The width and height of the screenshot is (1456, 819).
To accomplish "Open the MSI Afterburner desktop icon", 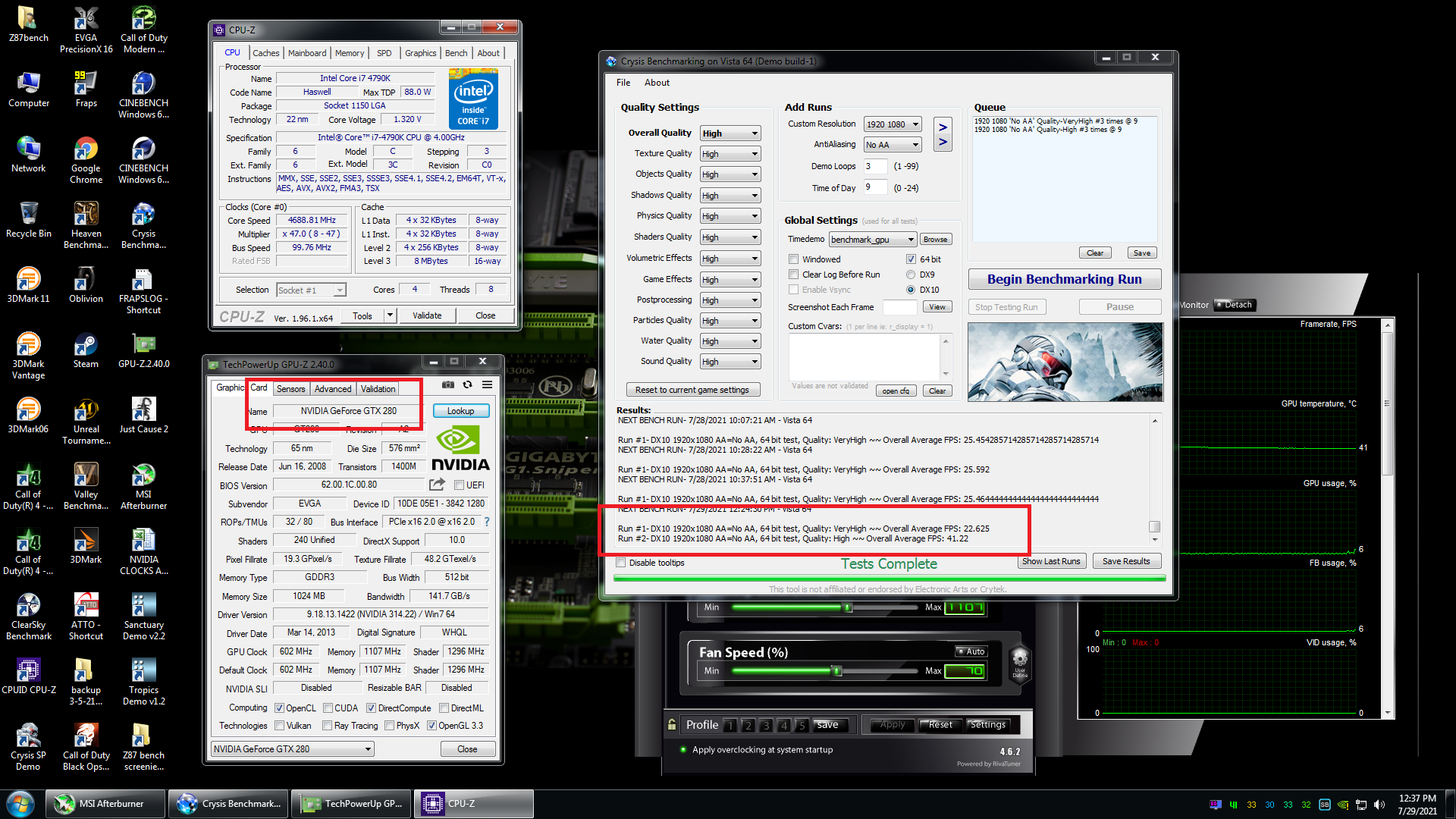I will (x=143, y=486).
